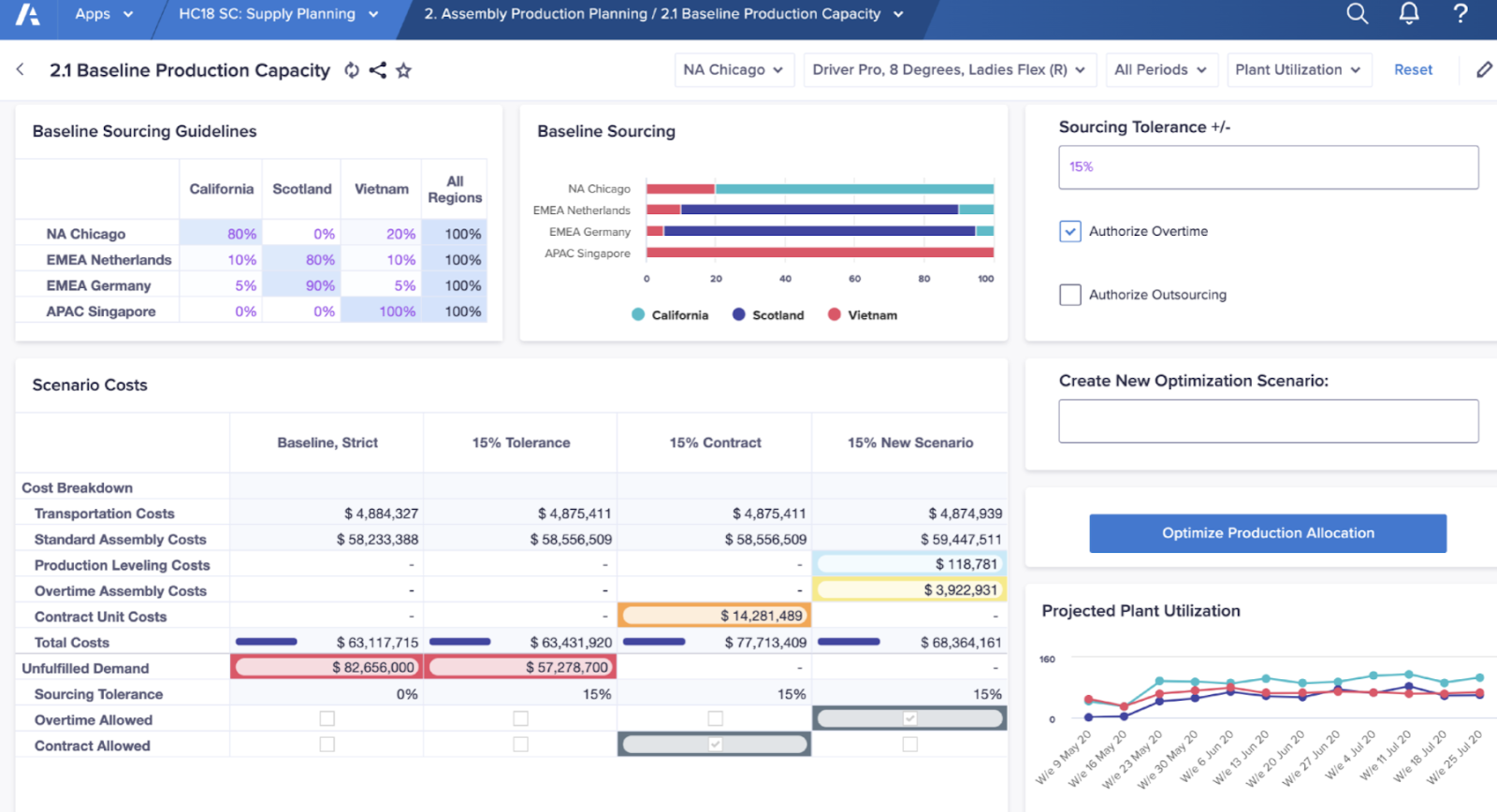
Task: Click the share icon next to title
Action: [x=378, y=70]
